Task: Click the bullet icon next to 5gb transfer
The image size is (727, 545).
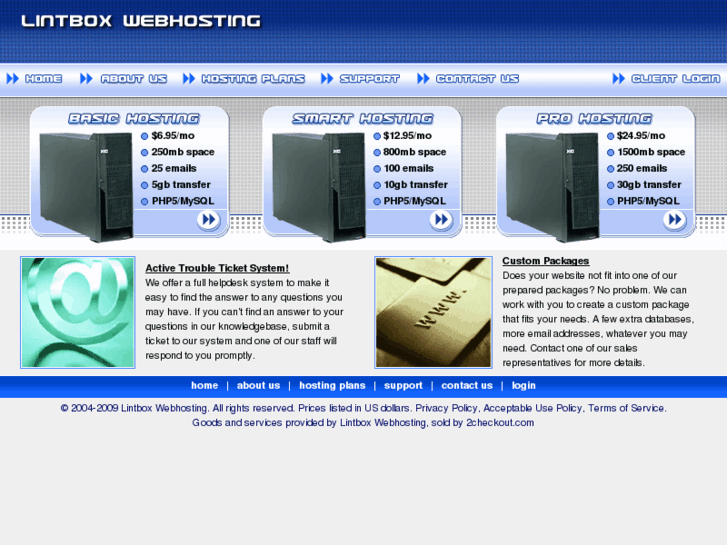Action: (x=144, y=185)
